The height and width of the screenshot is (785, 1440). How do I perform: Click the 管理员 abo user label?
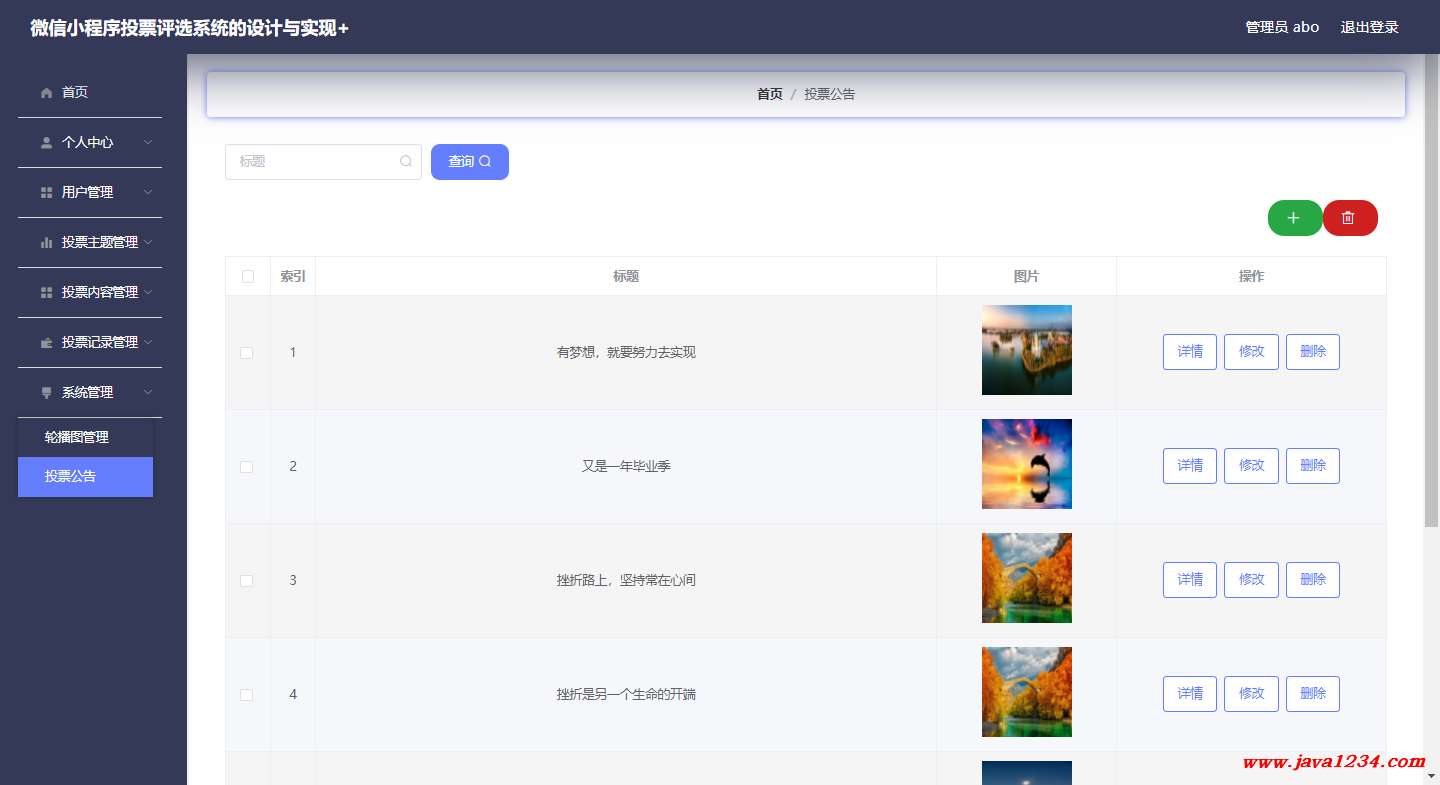click(x=1282, y=27)
